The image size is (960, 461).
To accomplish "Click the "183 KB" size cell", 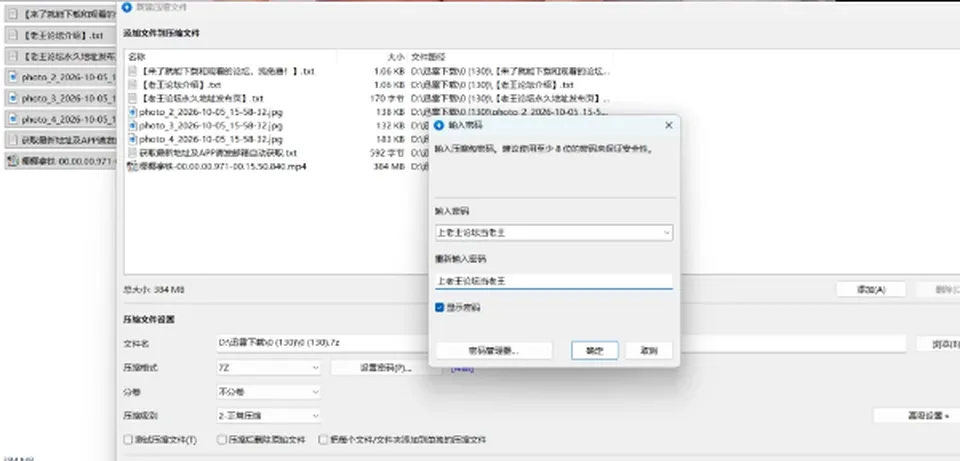I will tap(391, 139).
